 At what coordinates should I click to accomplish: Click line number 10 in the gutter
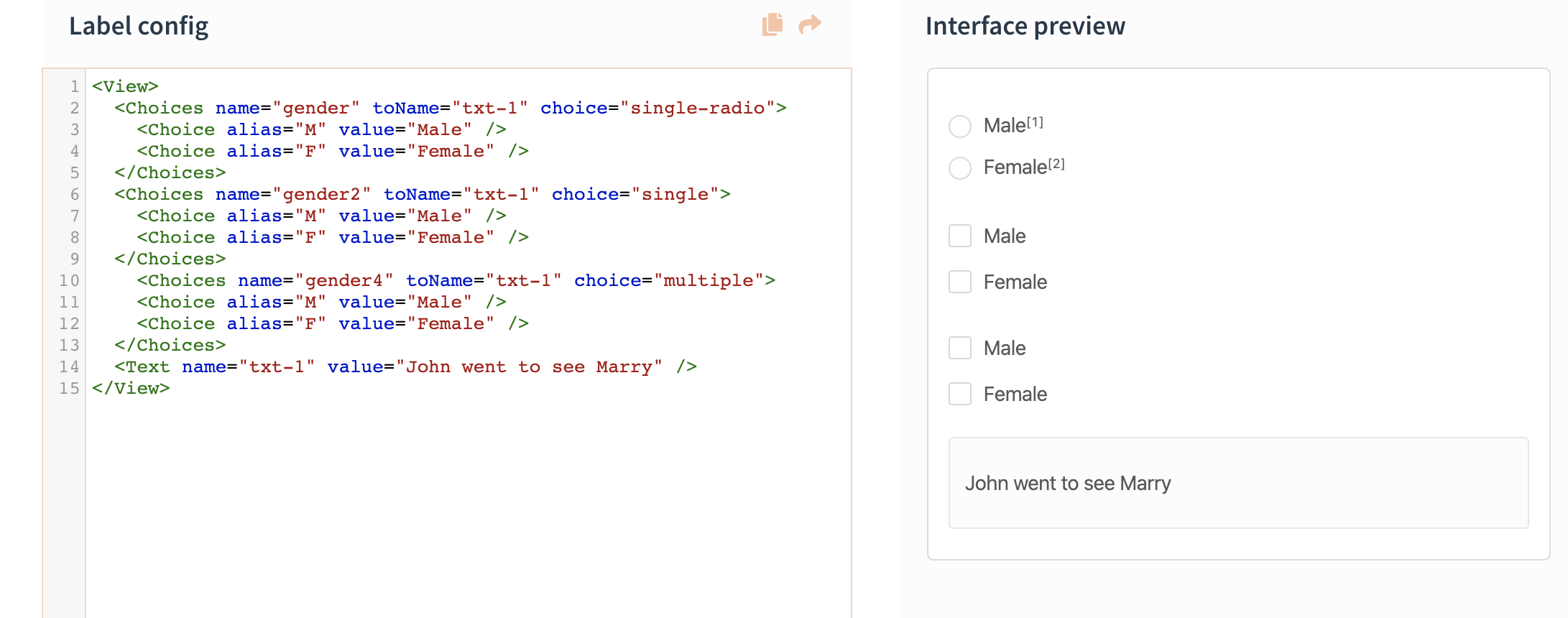pos(69,280)
